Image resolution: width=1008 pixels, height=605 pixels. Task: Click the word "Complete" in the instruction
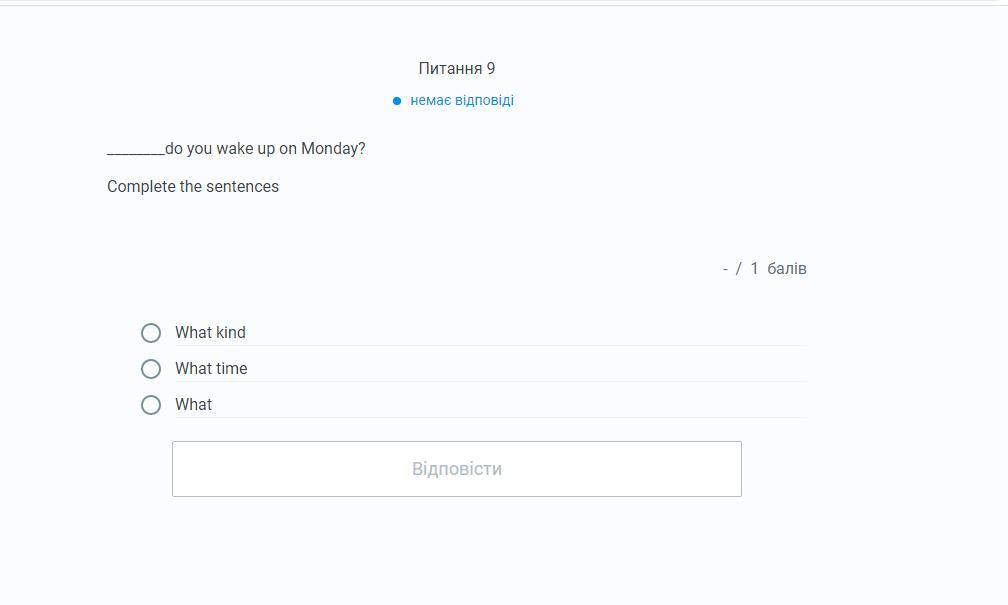tap(141, 187)
